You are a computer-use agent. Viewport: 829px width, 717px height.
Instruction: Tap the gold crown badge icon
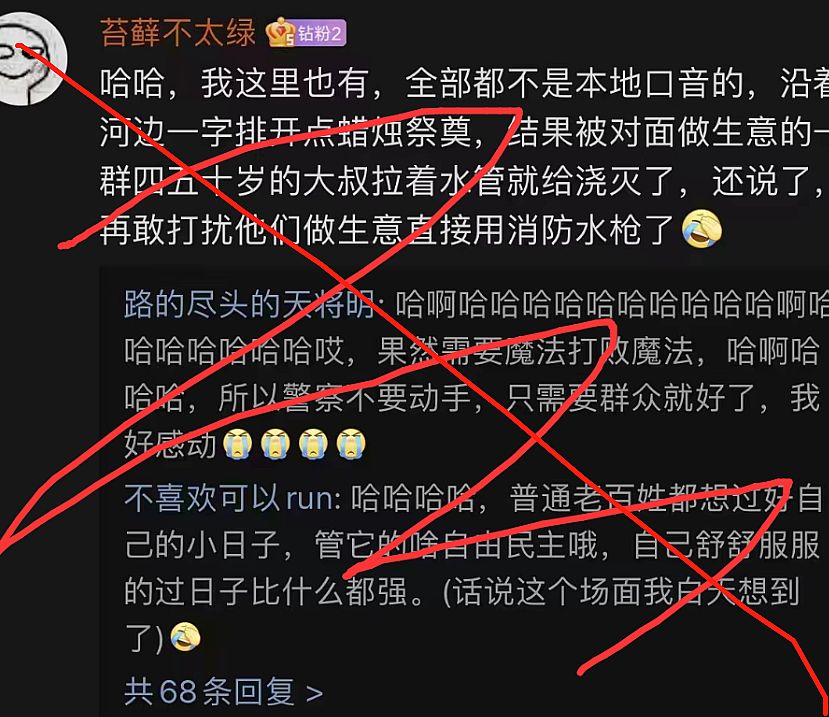pyautogui.click(x=280, y=32)
